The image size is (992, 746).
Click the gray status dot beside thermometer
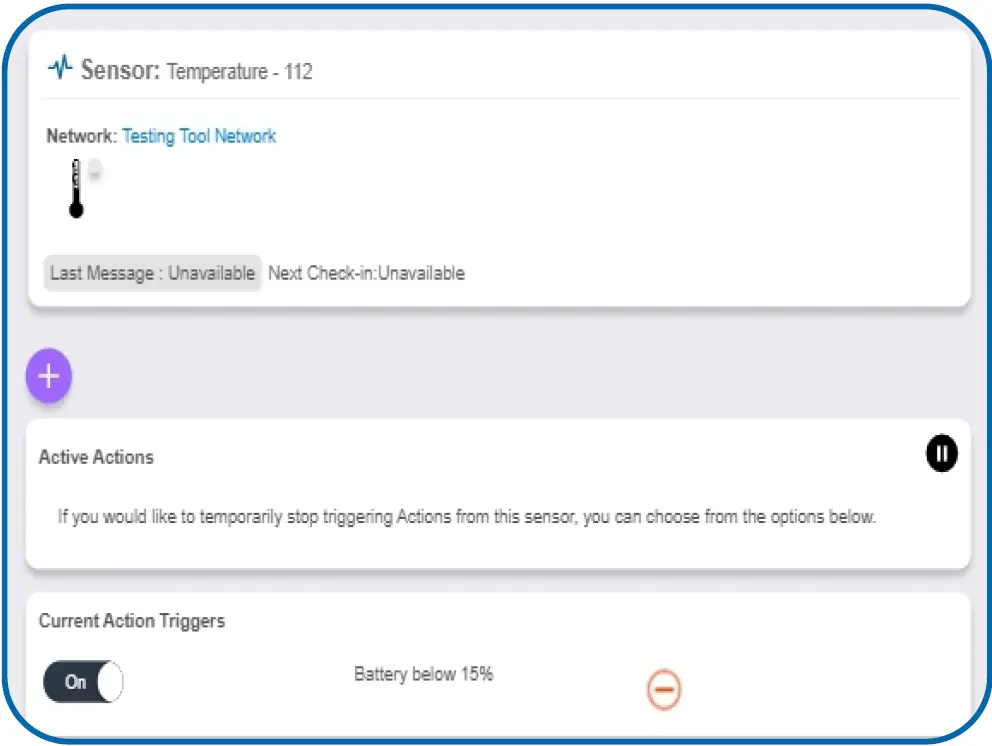(94, 169)
